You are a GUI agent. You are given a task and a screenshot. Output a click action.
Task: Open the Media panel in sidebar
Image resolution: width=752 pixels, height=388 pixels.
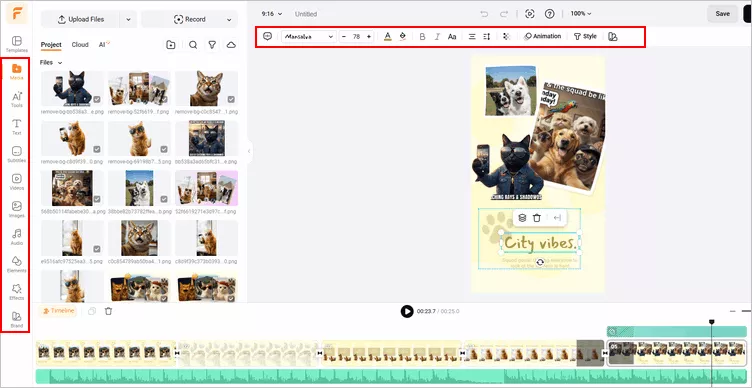[17, 71]
